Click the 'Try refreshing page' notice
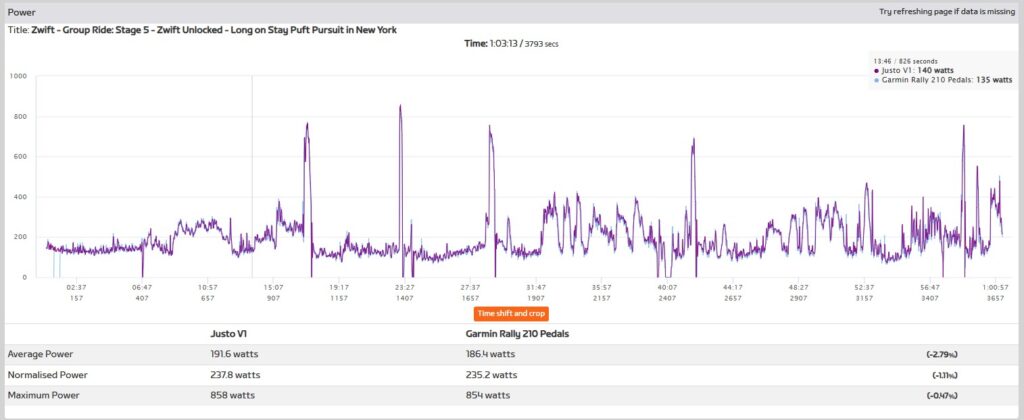The width and height of the screenshot is (1024, 420). tap(947, 12)
